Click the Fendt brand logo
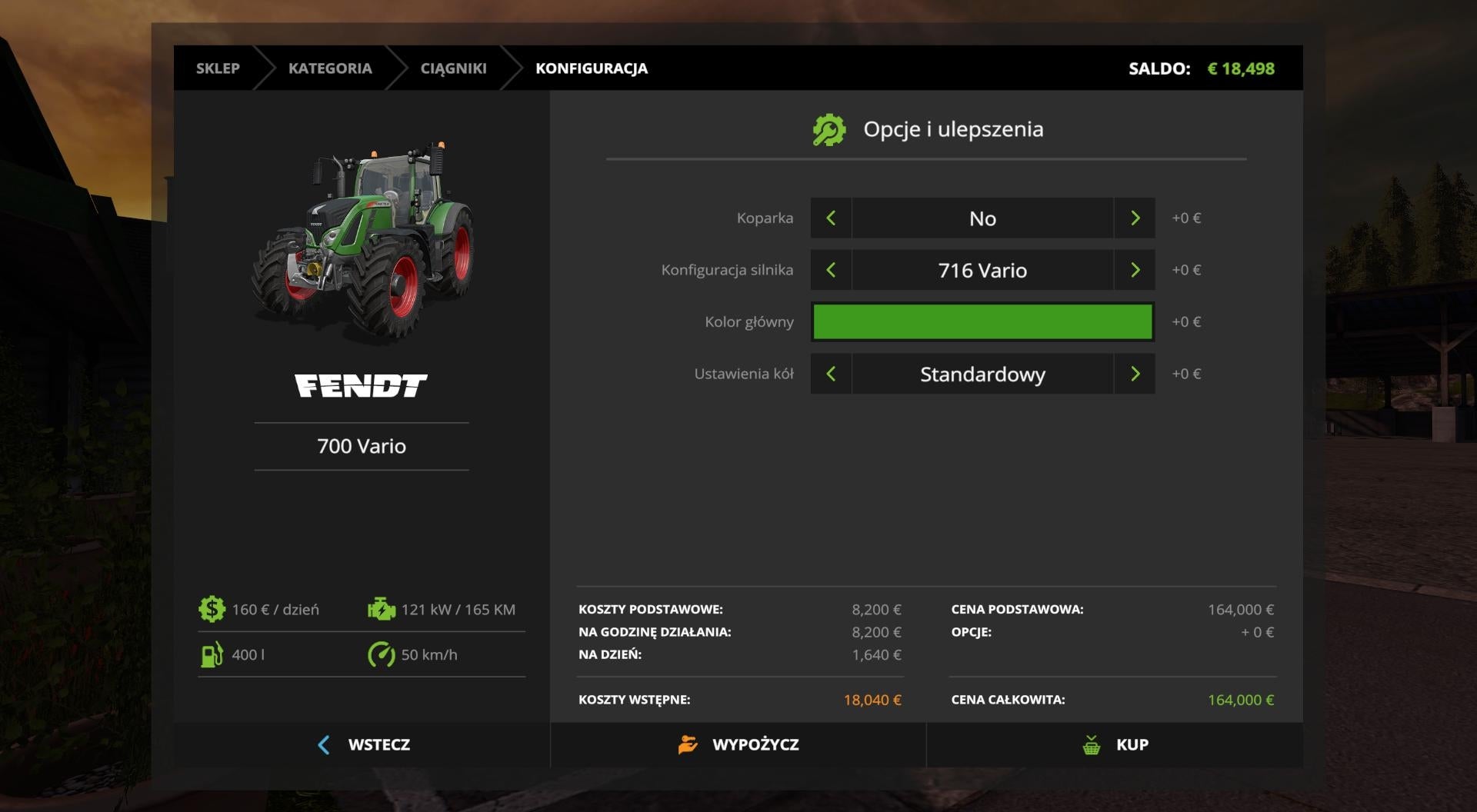 pyautogui.click(x=361, y=385)
